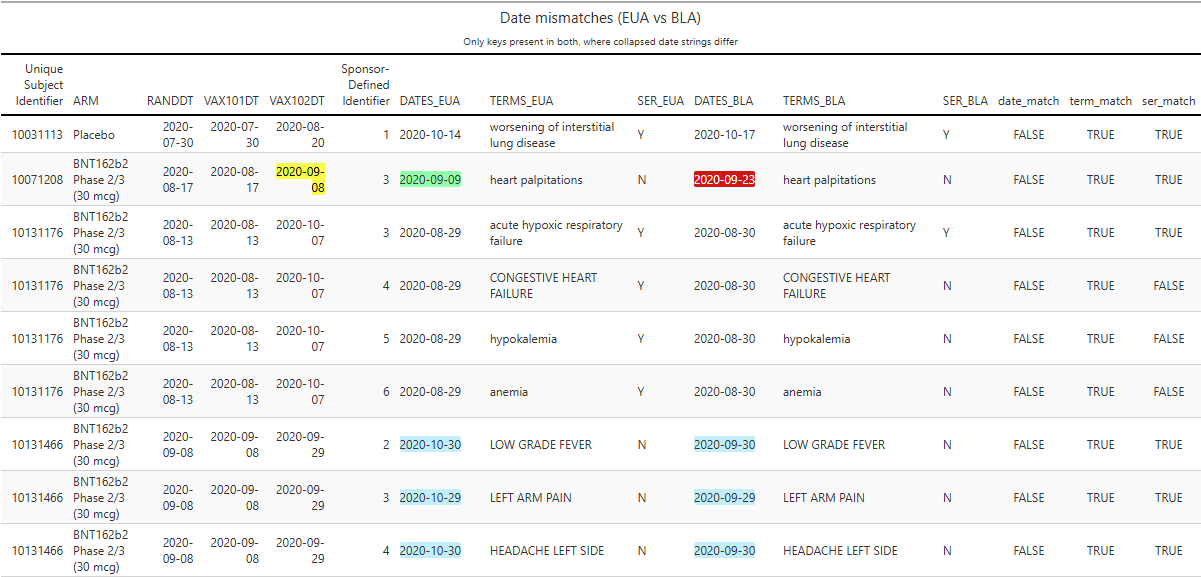
Task: Click the yellow highlighted 2020-09-08 cell
Action: (300, 180)
